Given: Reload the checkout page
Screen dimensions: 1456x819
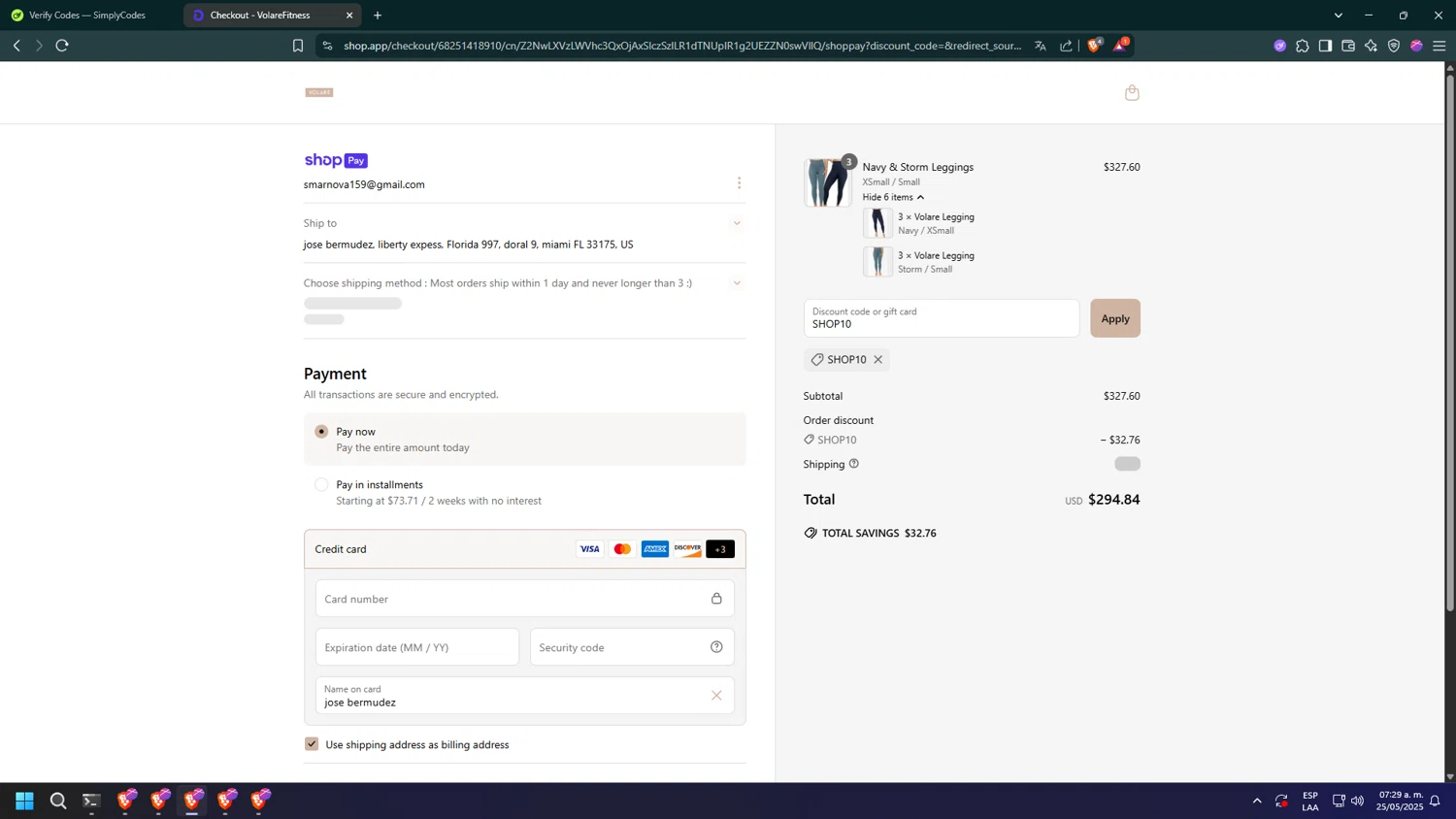Looking at the screenshot, I should [x=62, y=46].
